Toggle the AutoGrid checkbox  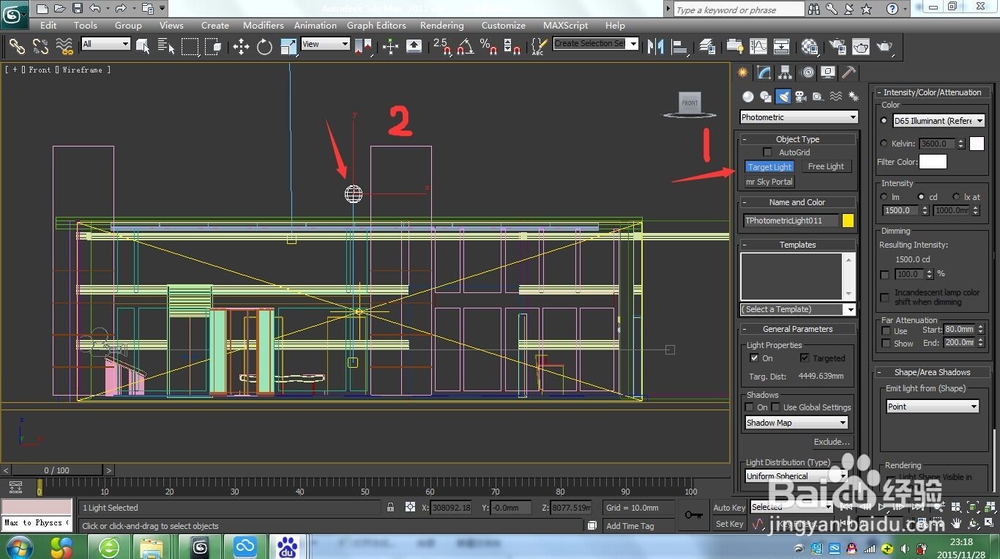767,152
